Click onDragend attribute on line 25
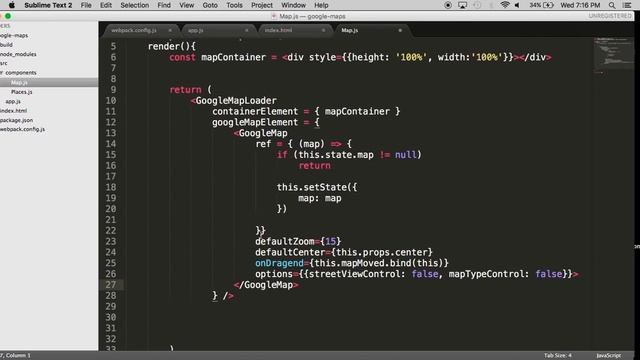This screenshot has width=640, height=360. [279, 263]
